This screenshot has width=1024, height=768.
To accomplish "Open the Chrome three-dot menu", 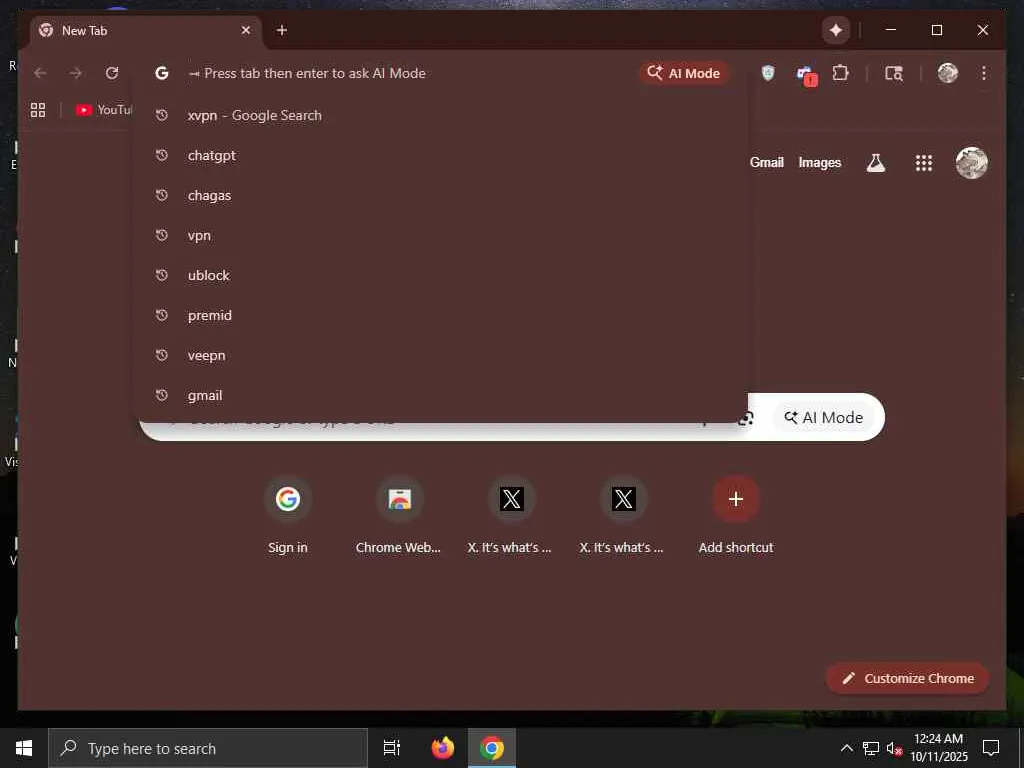I will click(x=984, y=73).
